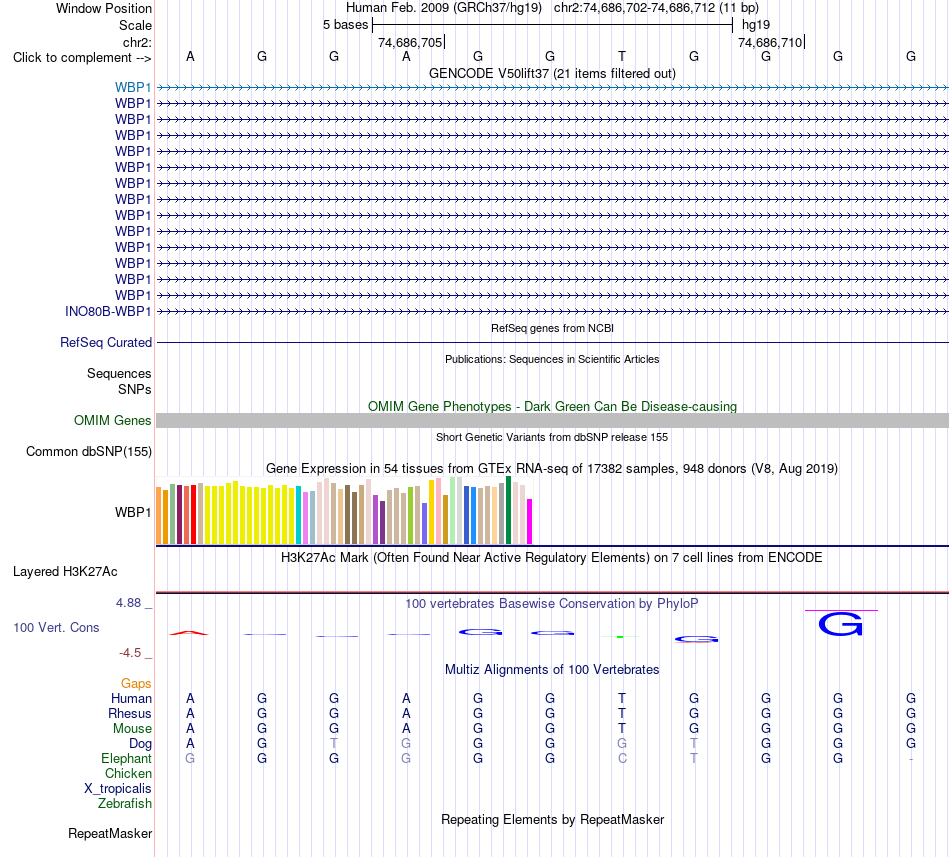The height and width of the screenshot is (857, 950).
Task: Open the 'Short Genetic Variants from dbSNP release 155' title
Action: (552, 437)
